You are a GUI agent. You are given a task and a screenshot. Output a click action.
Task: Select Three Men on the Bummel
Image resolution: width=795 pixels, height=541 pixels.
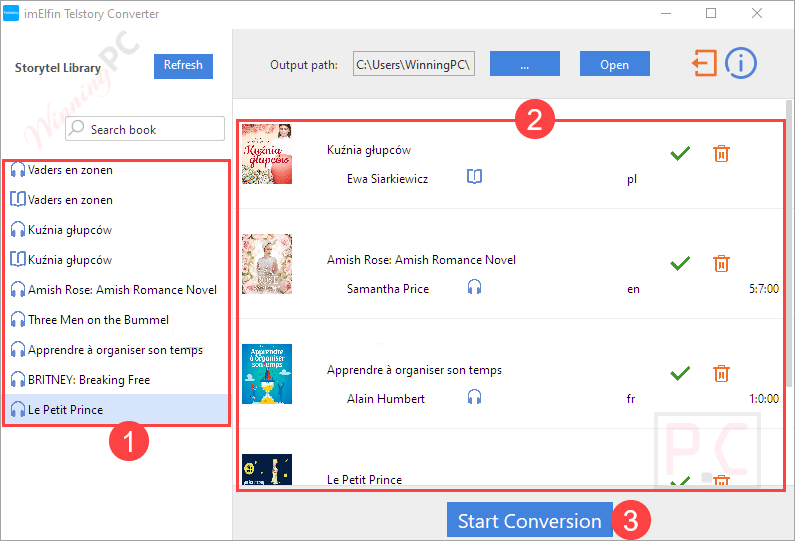pos(117,319)
